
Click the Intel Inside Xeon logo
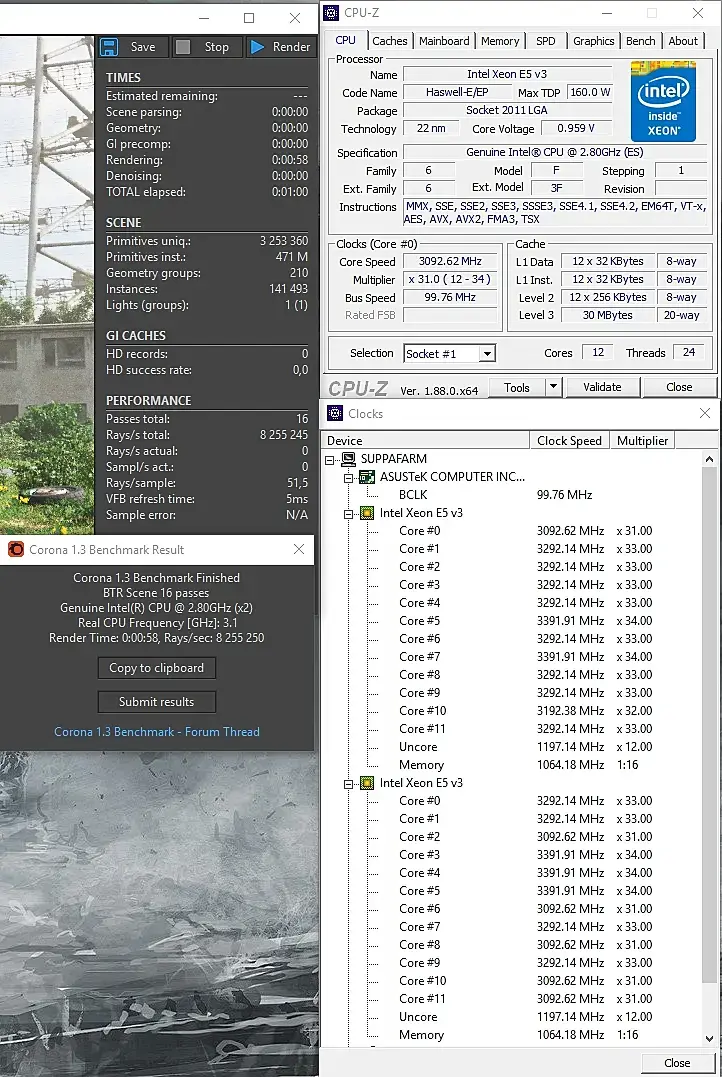tap(663, 101)
